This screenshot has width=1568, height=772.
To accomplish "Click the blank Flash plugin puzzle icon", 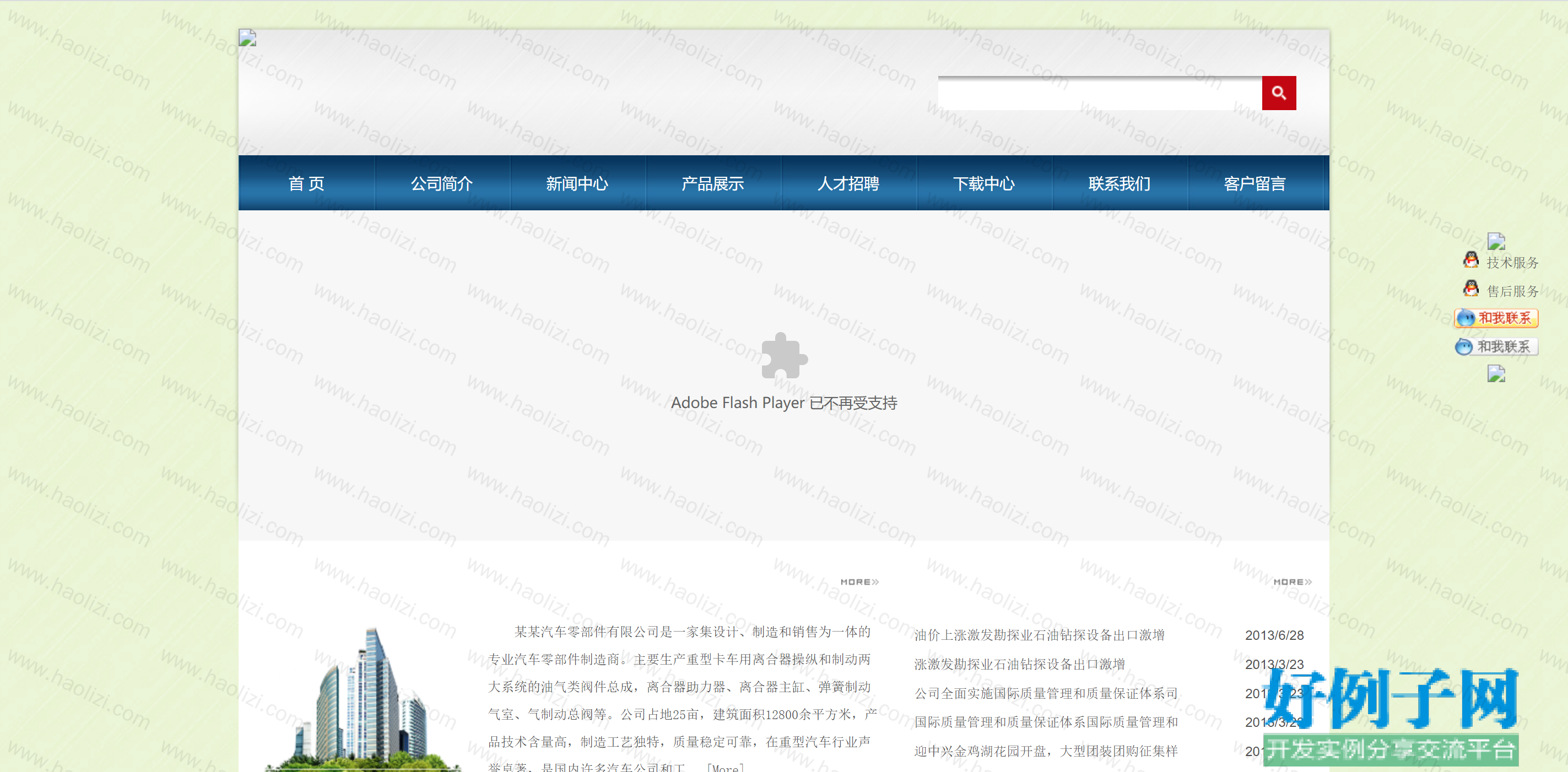I will coord(784,356).
